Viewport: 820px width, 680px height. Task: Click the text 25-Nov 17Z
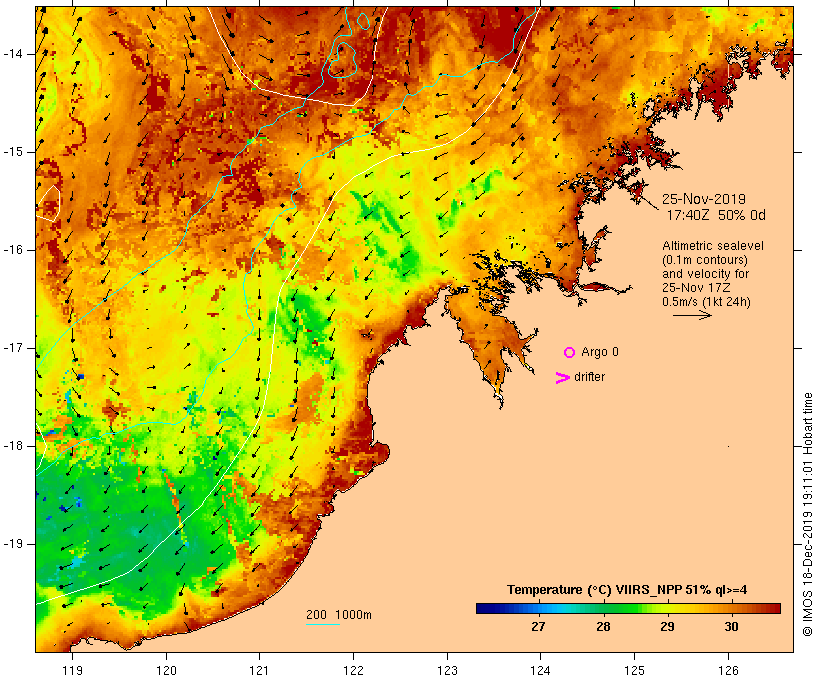[696, 288]
